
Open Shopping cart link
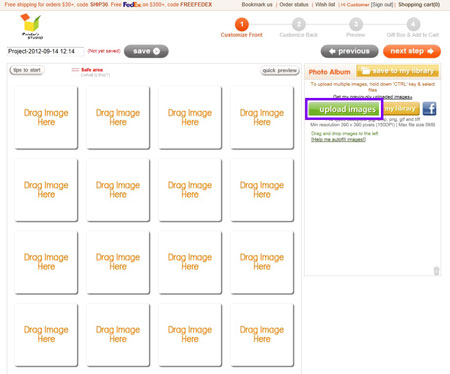pyautogui.click(x=419, y=5)
